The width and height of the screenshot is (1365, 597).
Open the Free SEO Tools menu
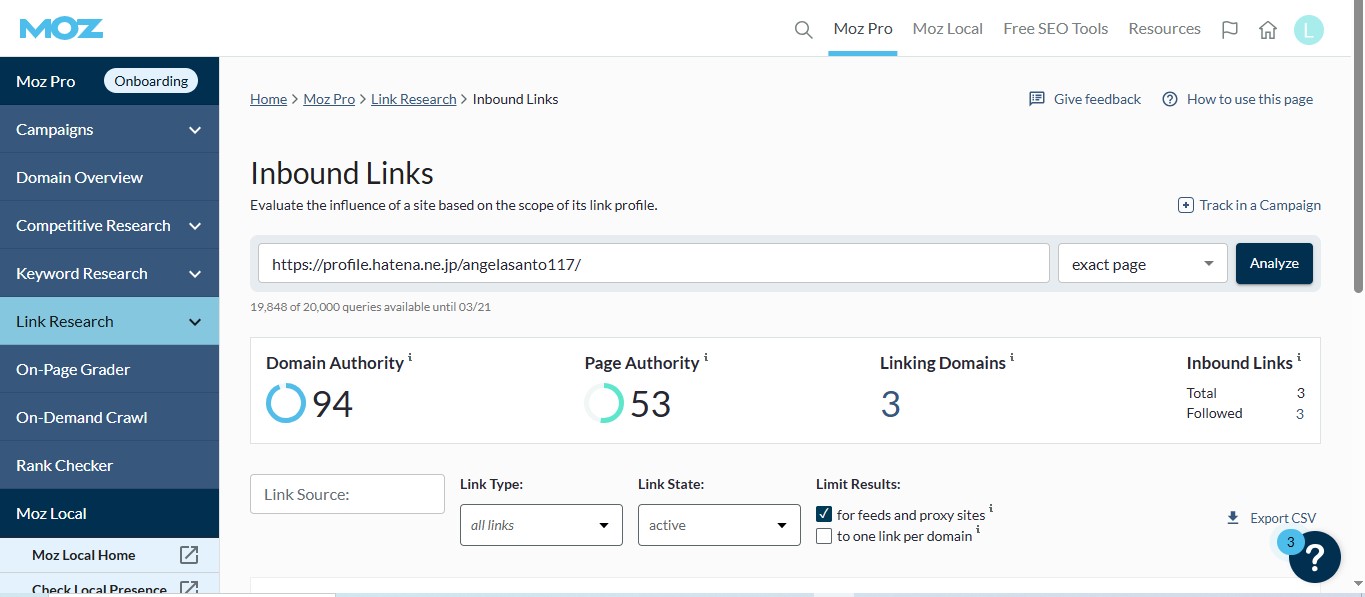point(1055,29)
